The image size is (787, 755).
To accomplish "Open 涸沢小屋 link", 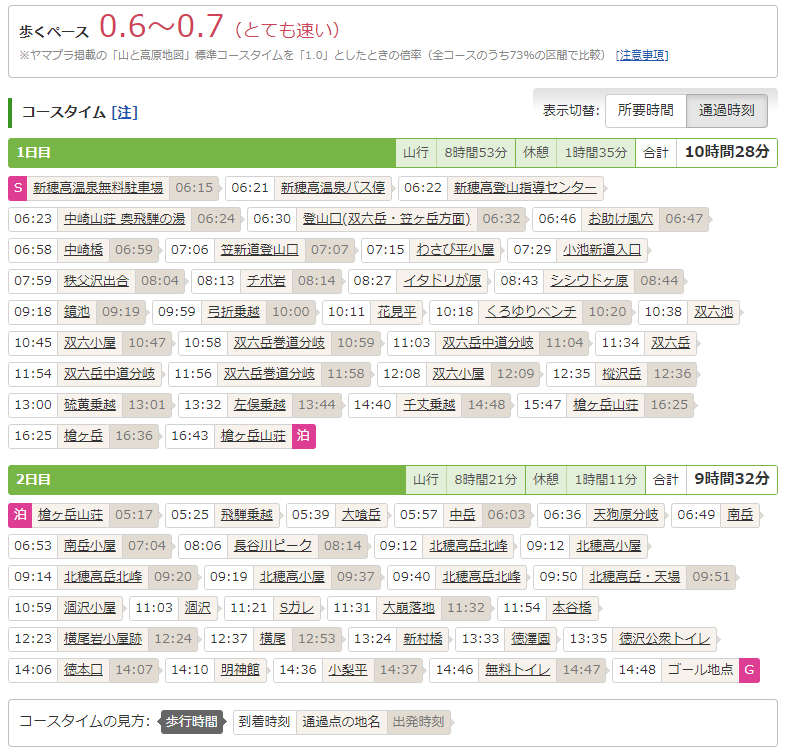I will pyautogui.click(x=90, y=608).
